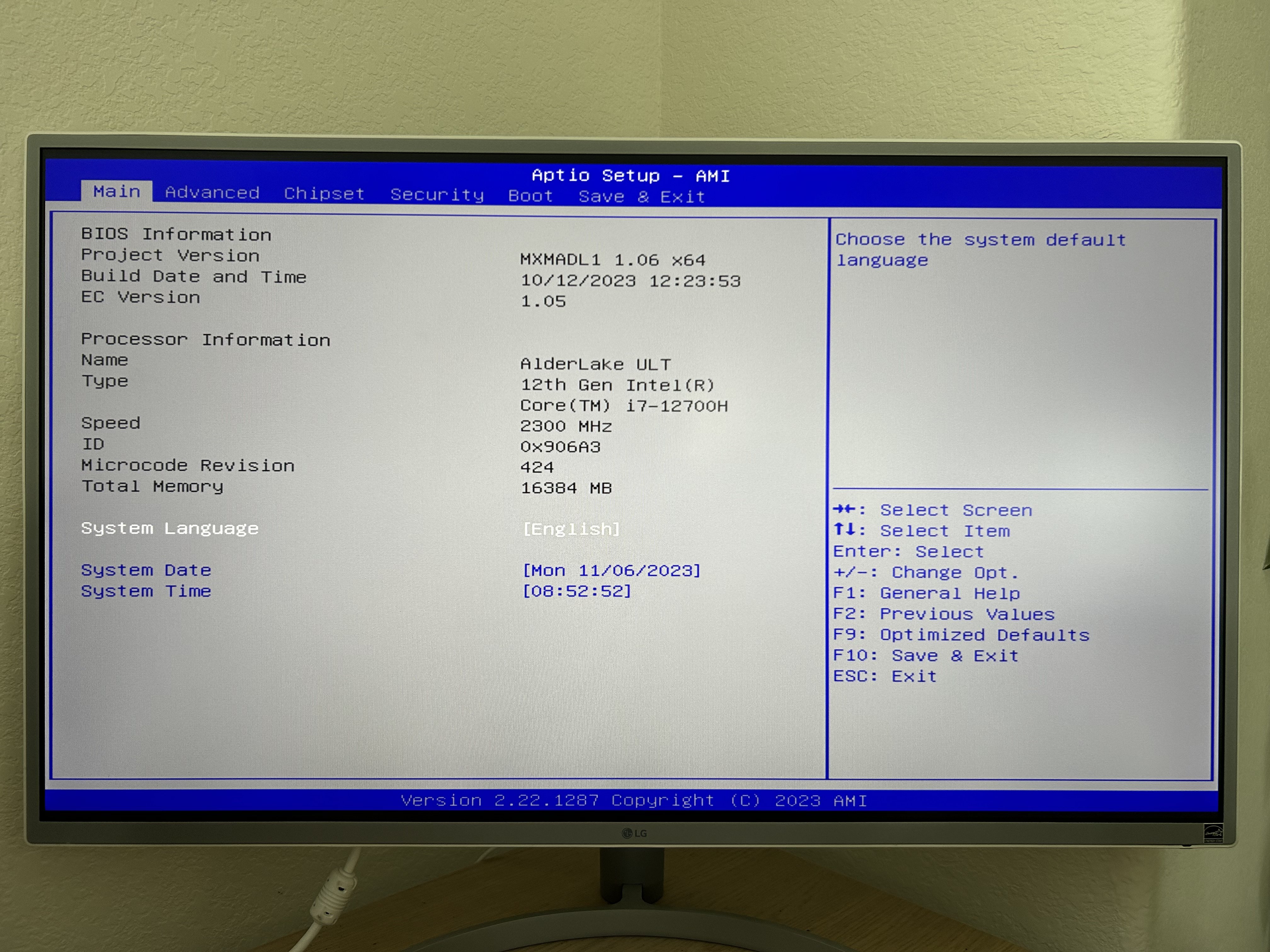
Task: Select the System Time label
Action: pyautogui.click(x=146, y=591)
